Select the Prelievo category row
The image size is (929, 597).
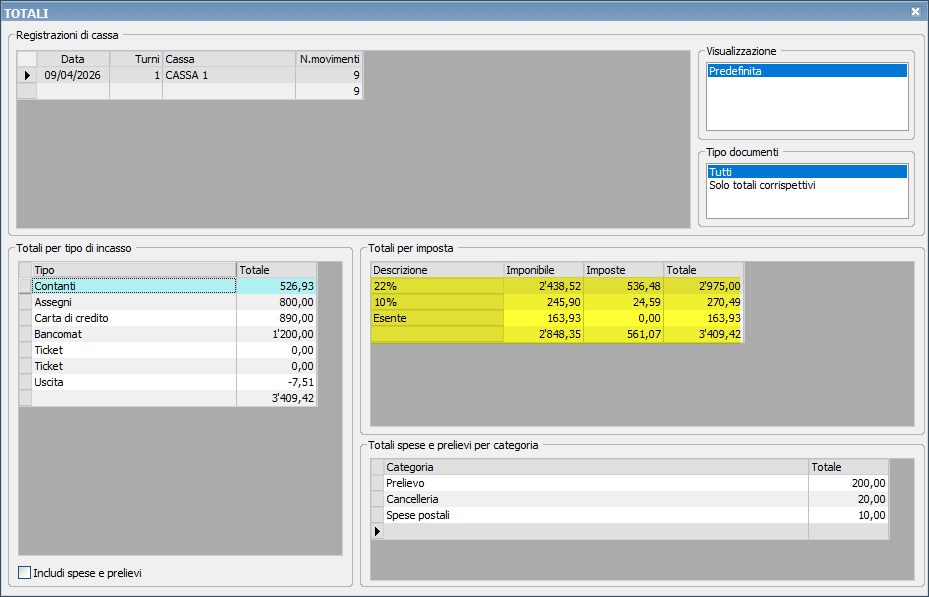[x=595, y=483]
